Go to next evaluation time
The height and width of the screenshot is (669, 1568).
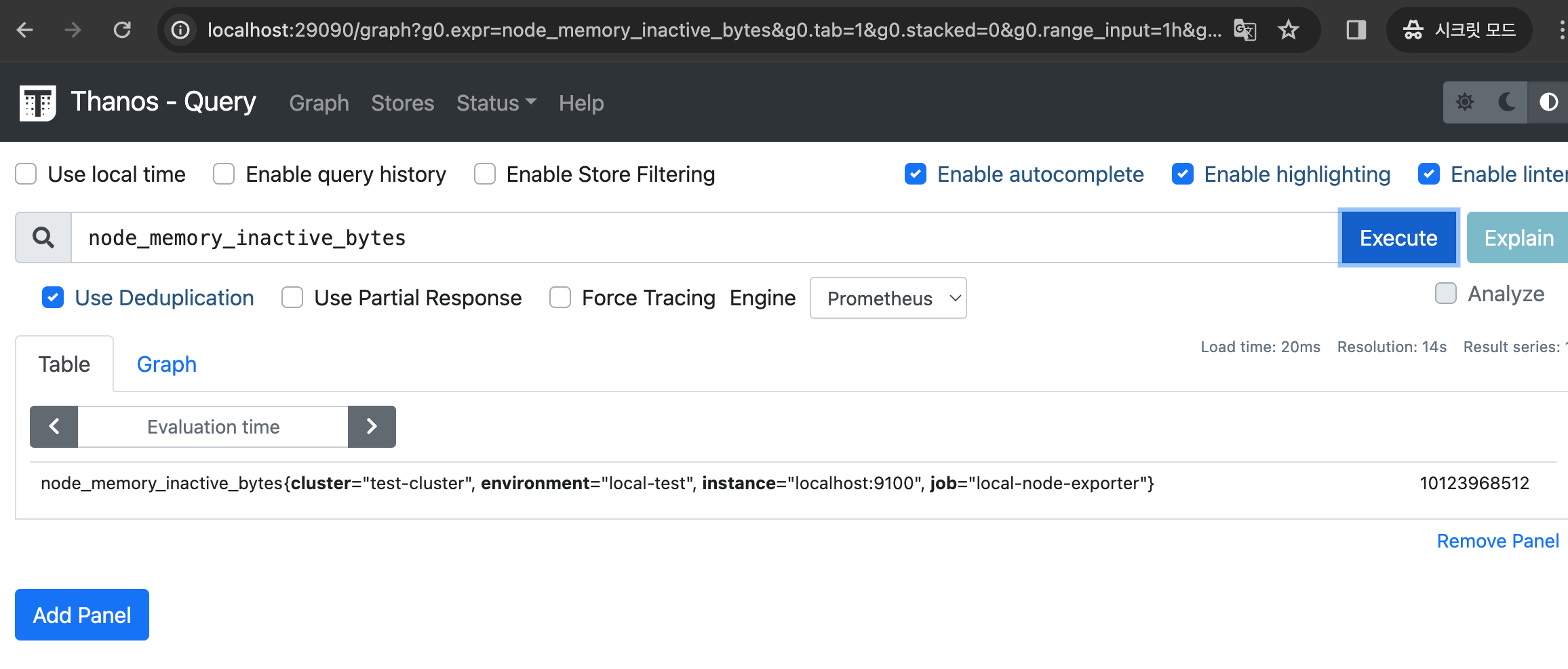372,427
